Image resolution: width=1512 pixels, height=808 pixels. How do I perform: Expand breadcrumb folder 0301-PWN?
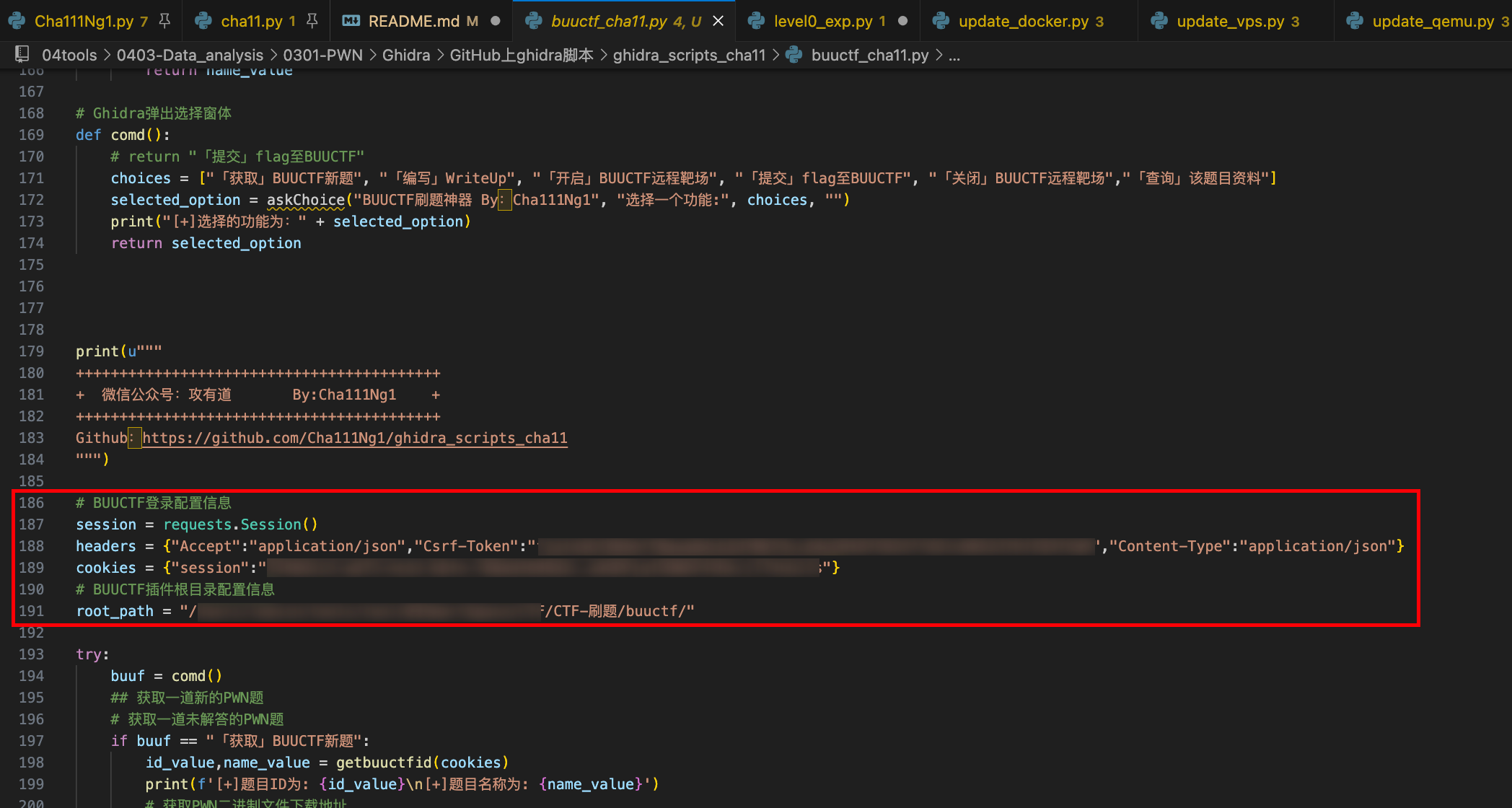322,55
